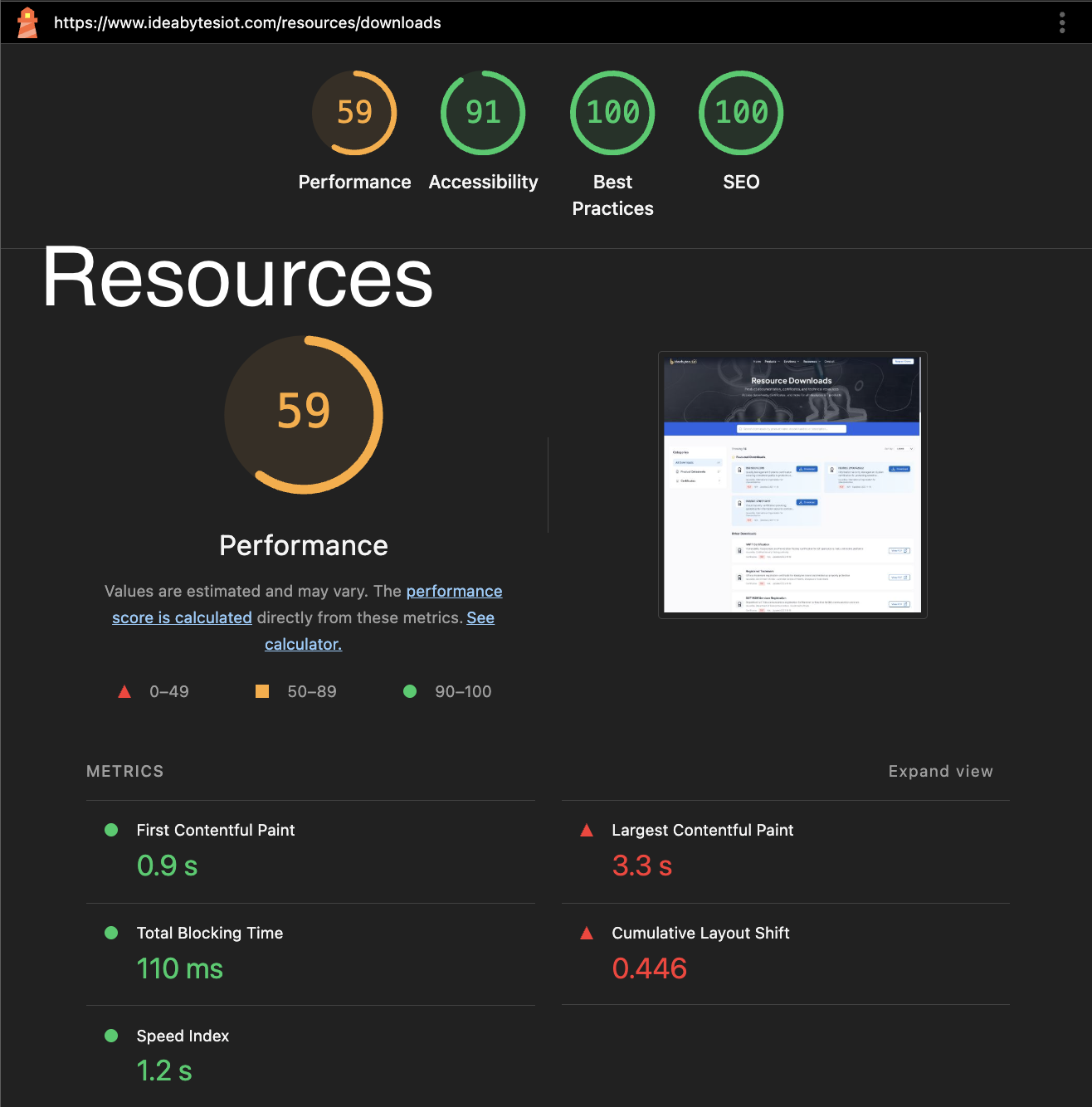Click red triangle of the 0–49 legend
The image size is (1092, 1107).
point(124,690)
